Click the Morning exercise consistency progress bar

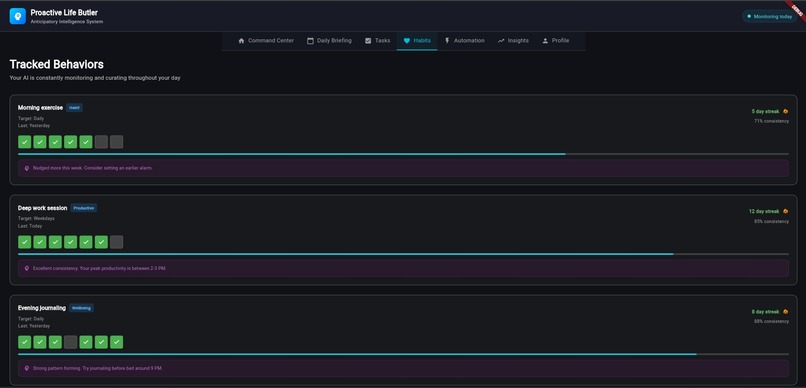[403, 154]
